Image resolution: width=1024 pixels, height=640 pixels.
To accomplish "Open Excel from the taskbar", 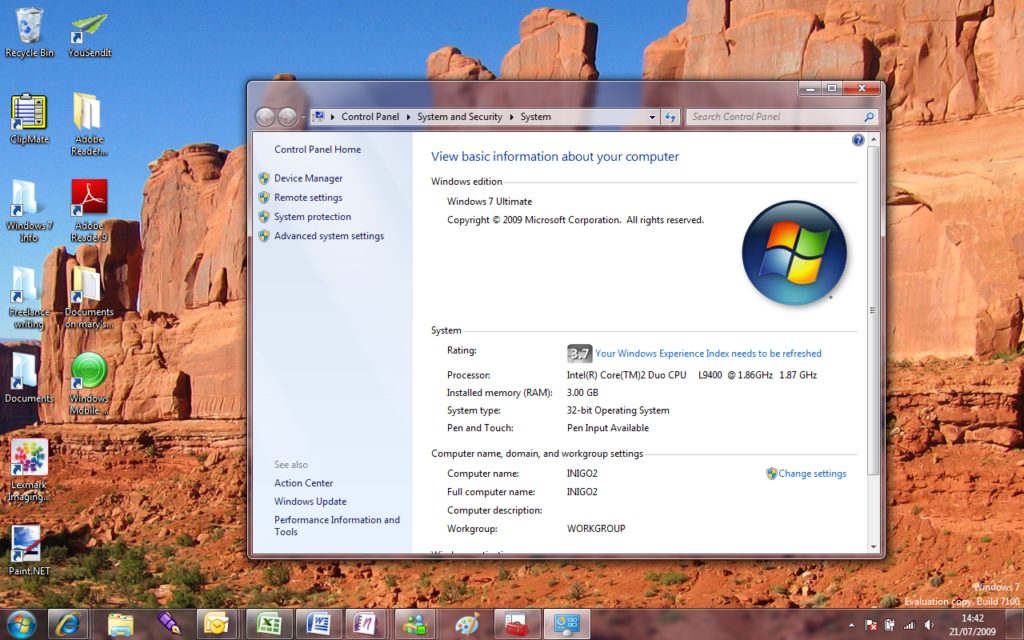I will (x=268, y=624).
